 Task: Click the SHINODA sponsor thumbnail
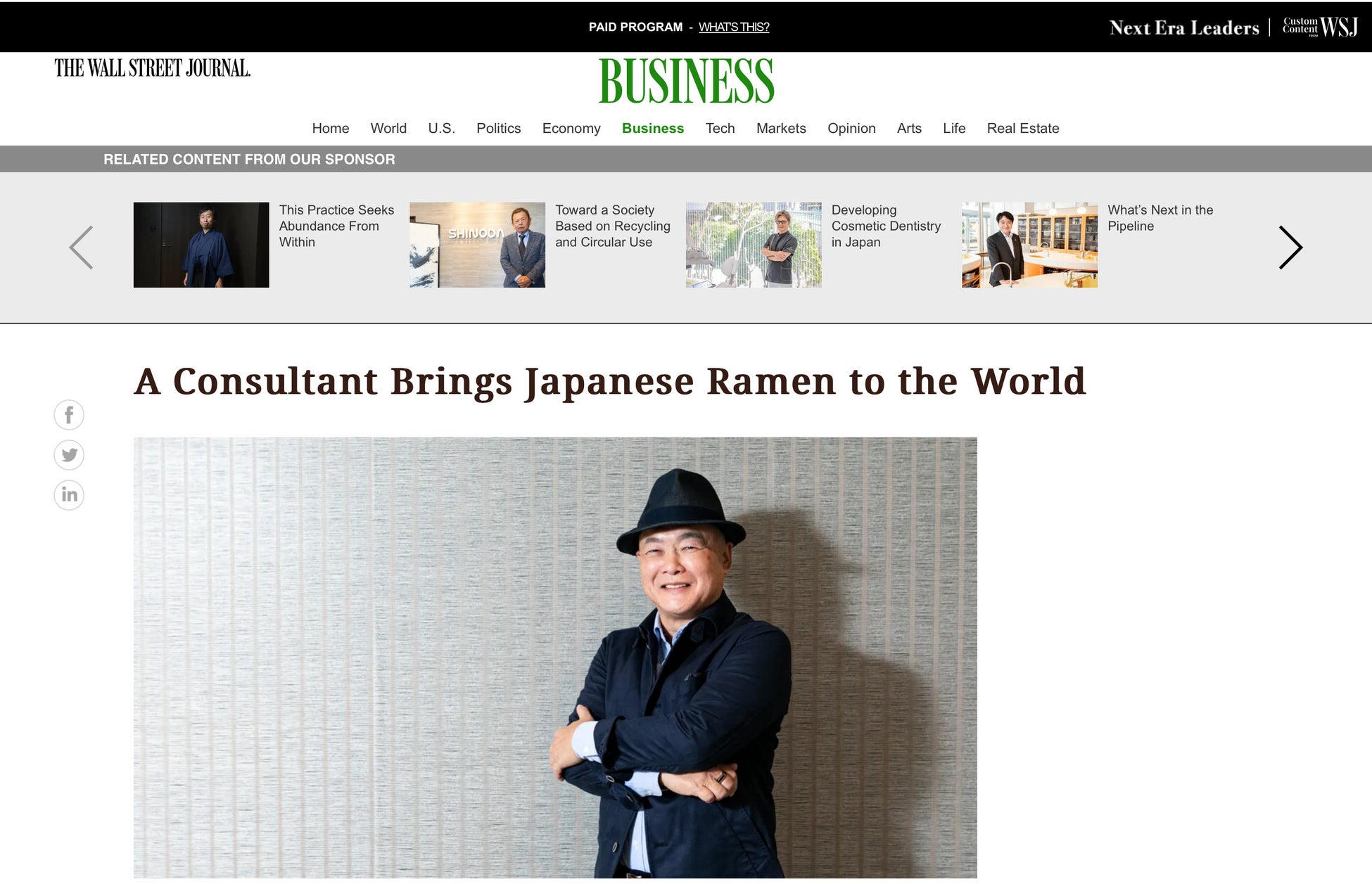pyautogui.click(x=477, y=245)
